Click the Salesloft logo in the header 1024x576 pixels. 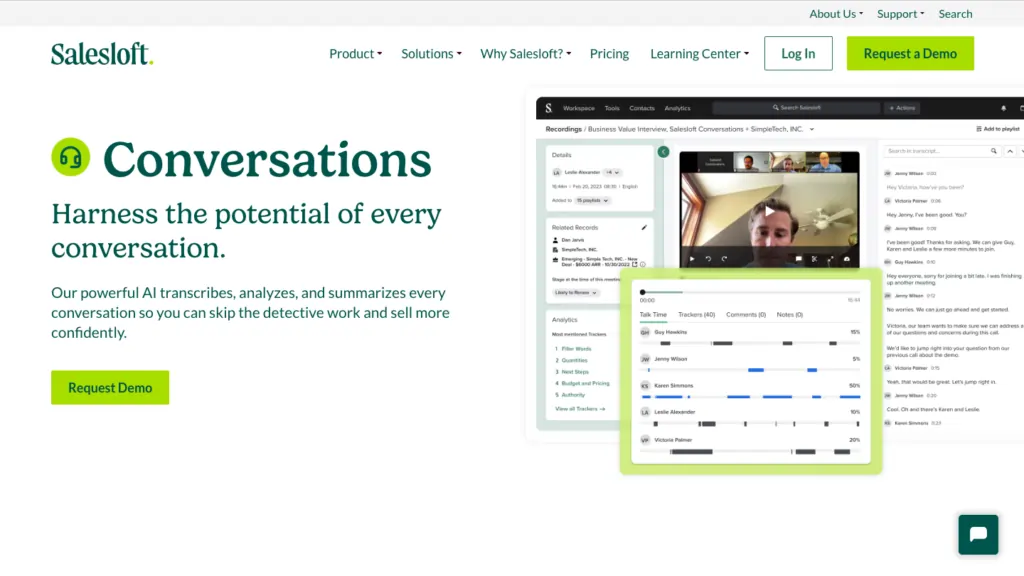pyautogui.click(x=102, y=54)
